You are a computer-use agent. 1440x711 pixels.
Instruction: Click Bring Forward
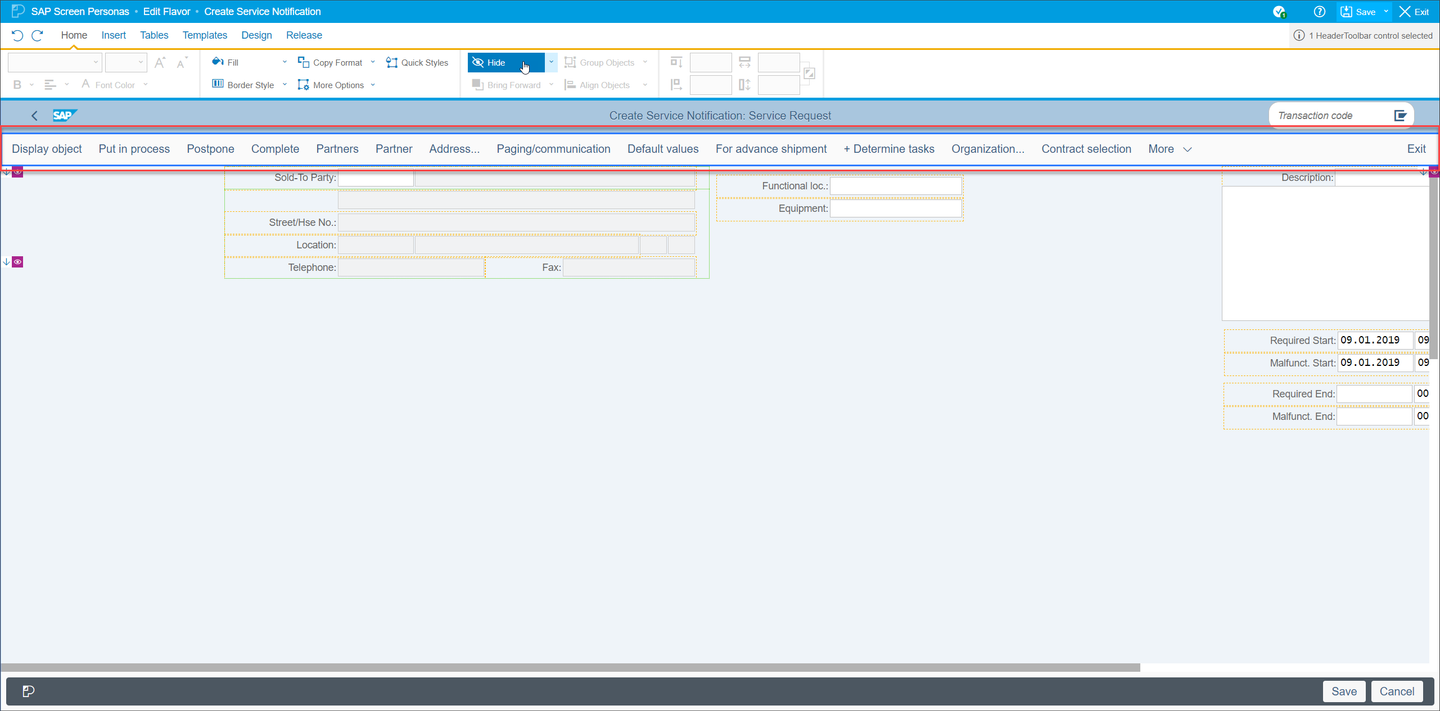click(x=506, y=85)
